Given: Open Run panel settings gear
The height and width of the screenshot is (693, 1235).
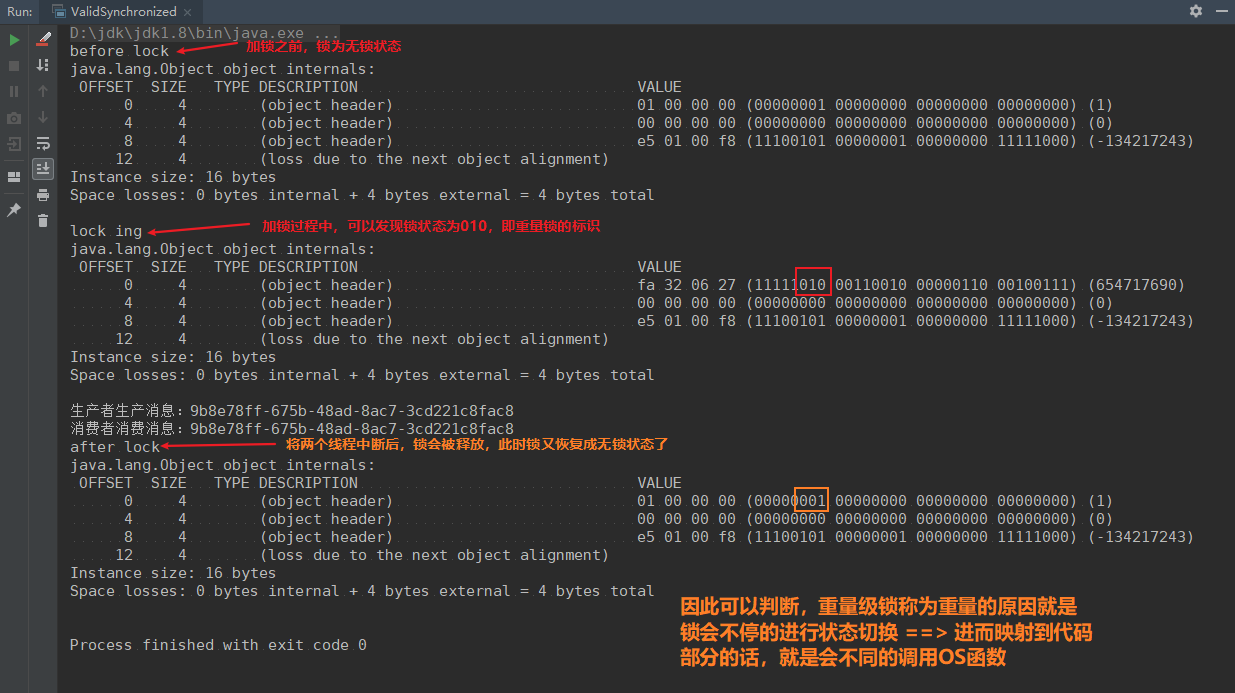Looking at the screenshot, I should click(1196, 11).
